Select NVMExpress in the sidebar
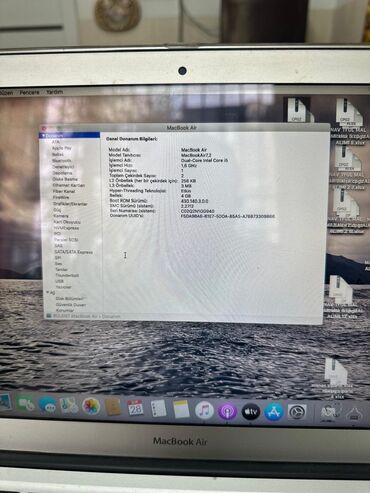Image resolution: width=370 pixels, height=493 pixels. pos(66,228)
